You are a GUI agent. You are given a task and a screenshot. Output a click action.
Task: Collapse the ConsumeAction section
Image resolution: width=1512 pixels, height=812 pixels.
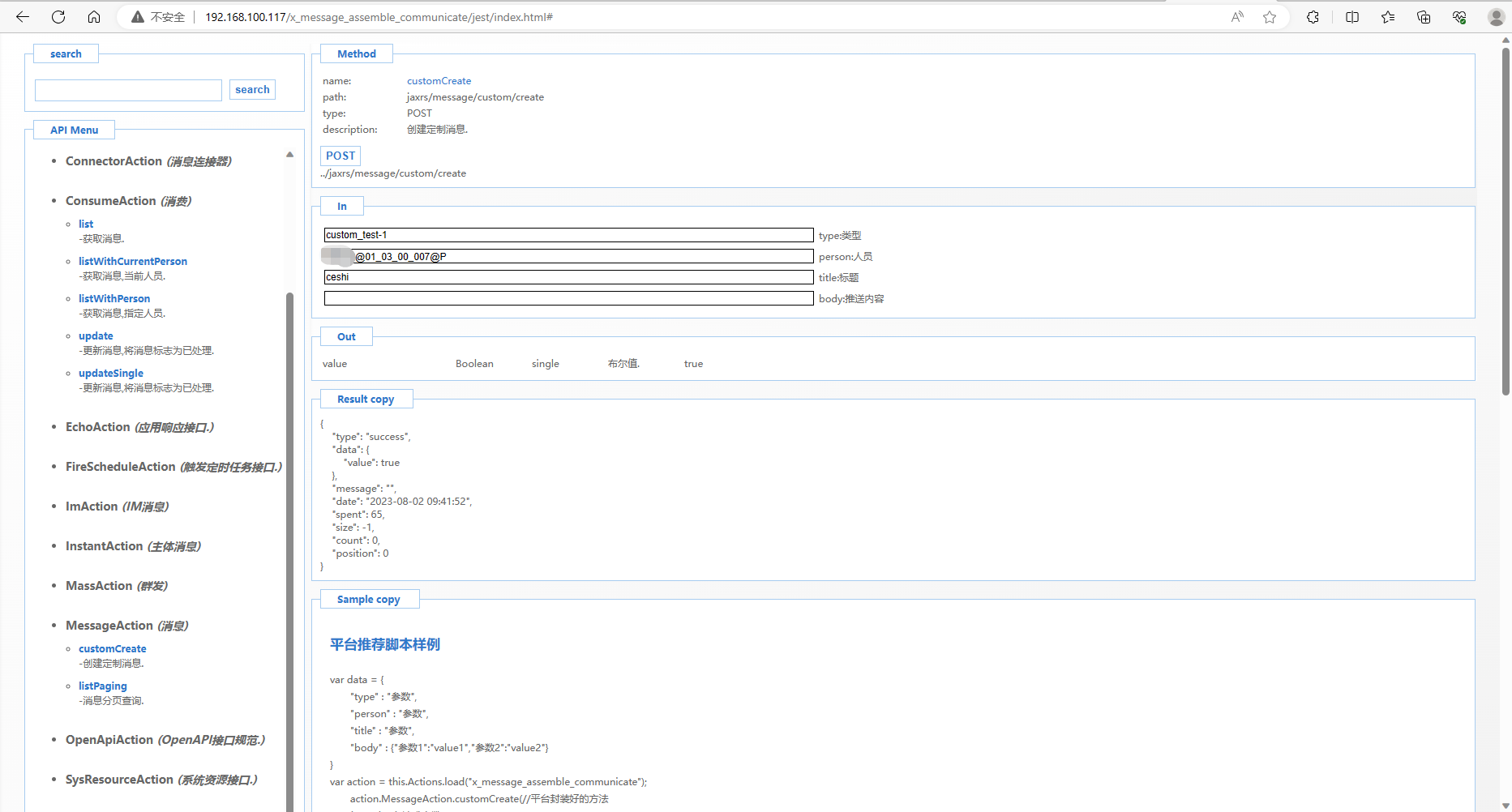pos(128,201)
